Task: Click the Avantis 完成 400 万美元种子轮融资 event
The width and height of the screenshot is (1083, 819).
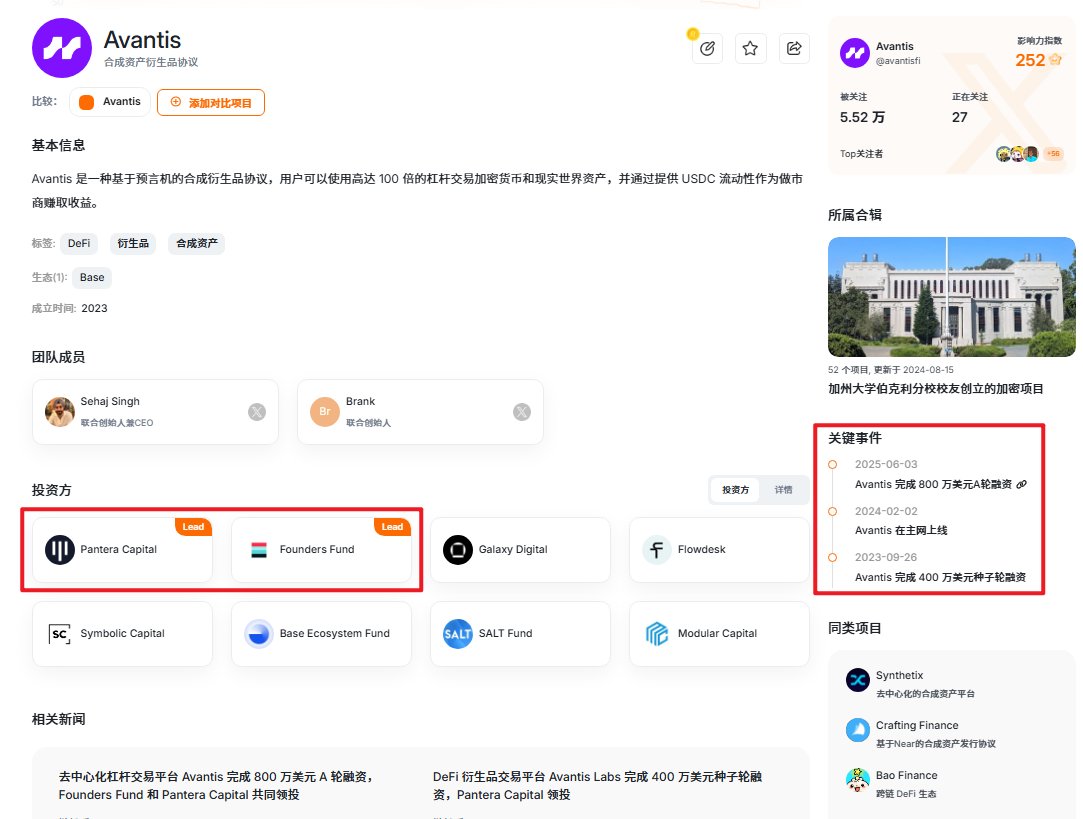Action: pyautogui.click(x=940, y=577)
